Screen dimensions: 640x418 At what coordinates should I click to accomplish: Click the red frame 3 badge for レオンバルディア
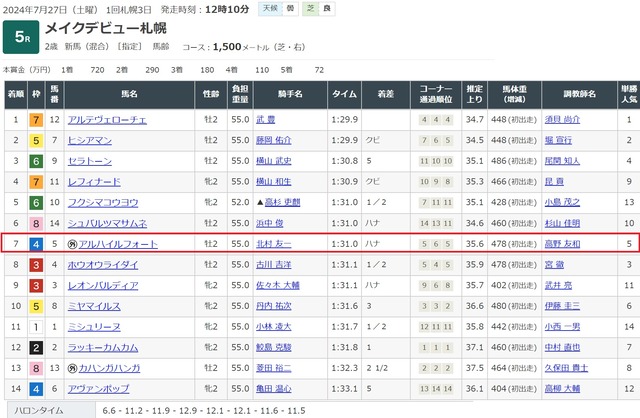point(36,285)
